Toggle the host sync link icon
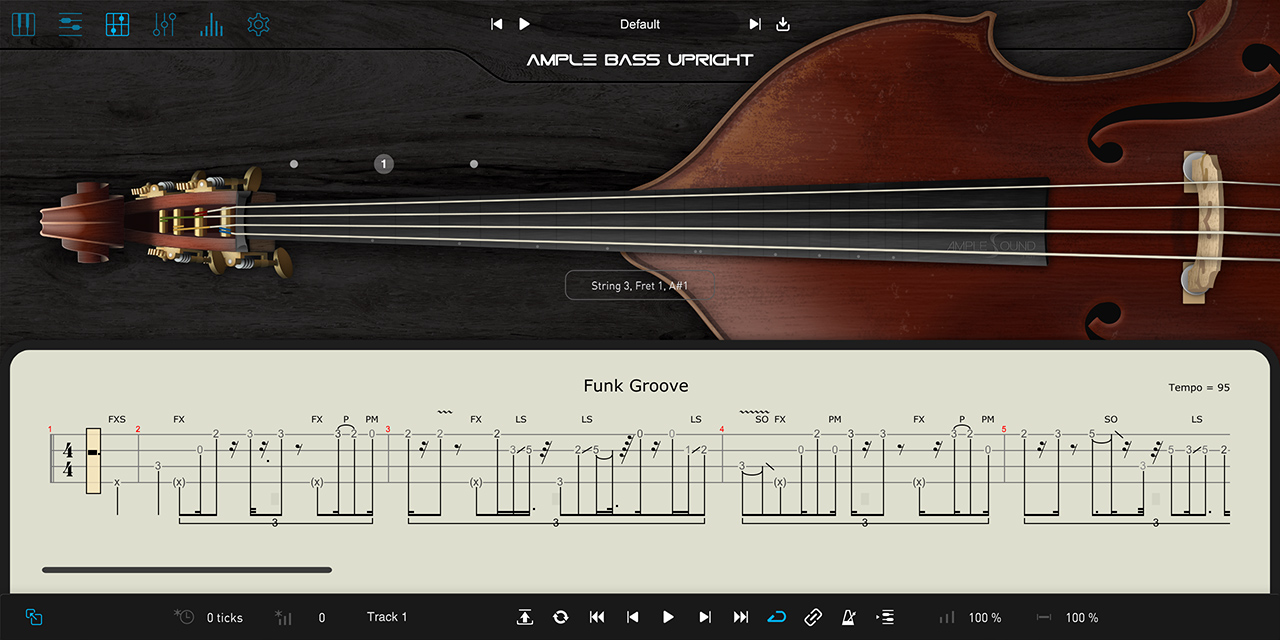1280x640 pixels. (813, 617)
